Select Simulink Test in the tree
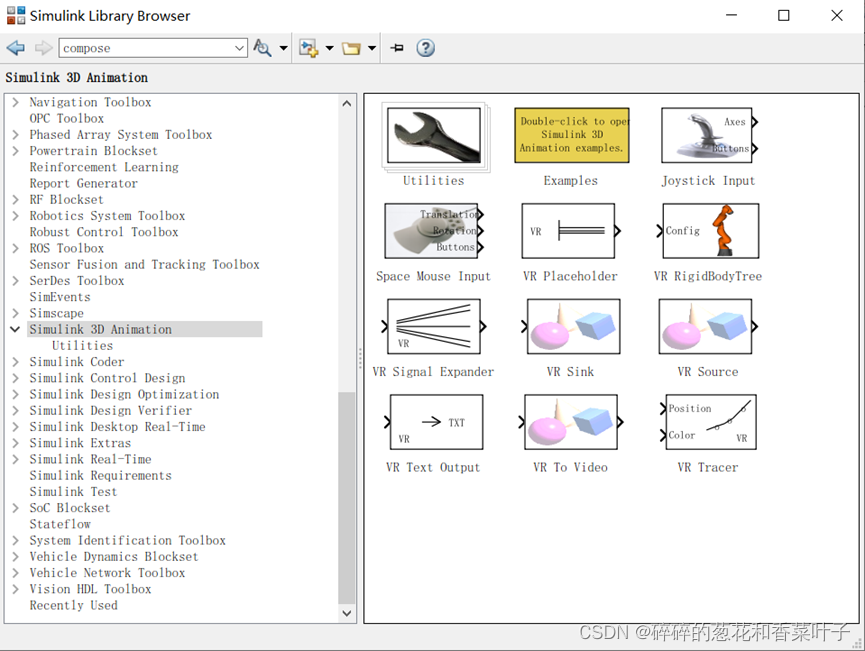This screenshot has height=651, width=865. coord(73,492)
